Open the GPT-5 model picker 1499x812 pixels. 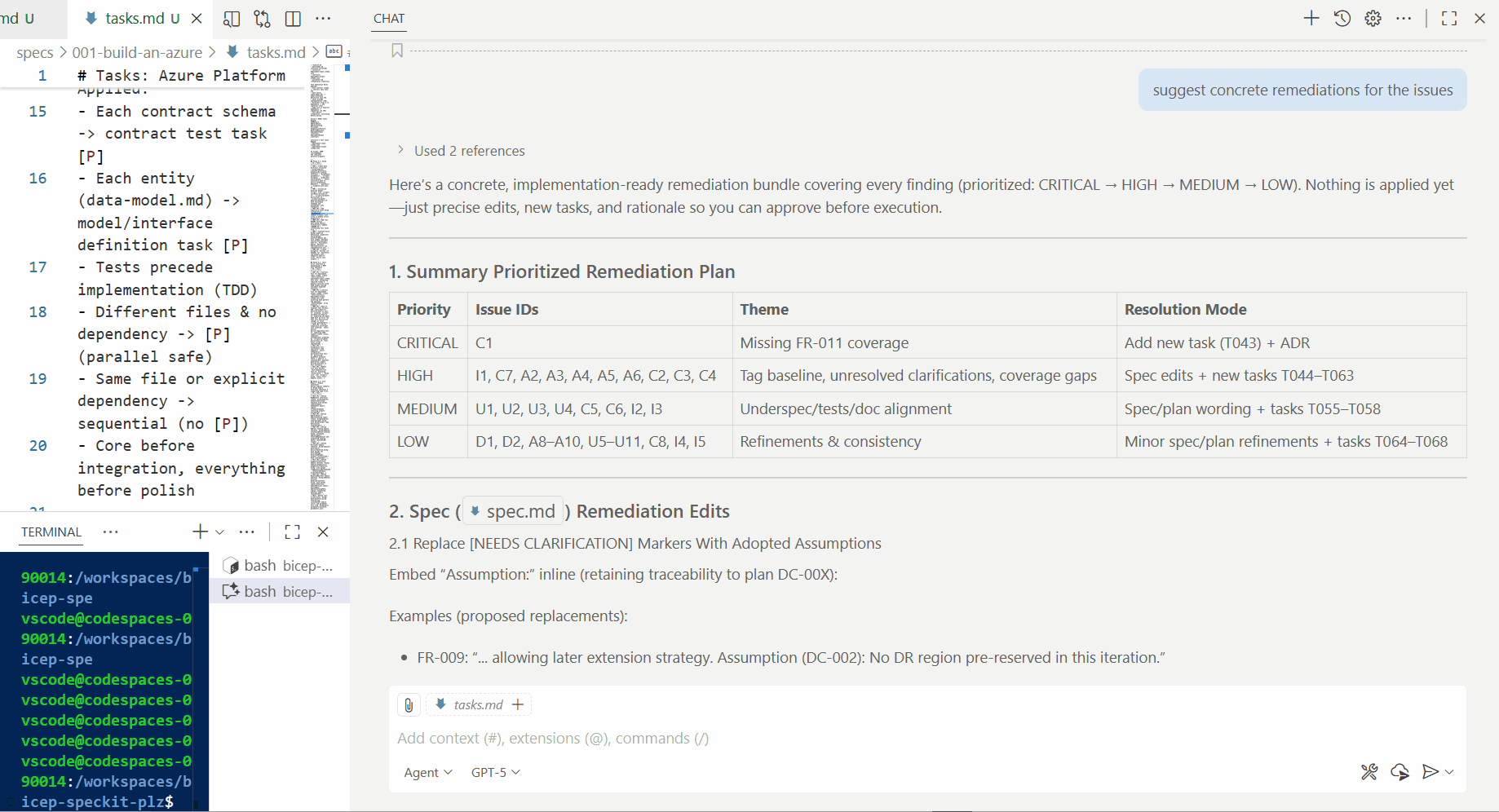coord(495,773)
